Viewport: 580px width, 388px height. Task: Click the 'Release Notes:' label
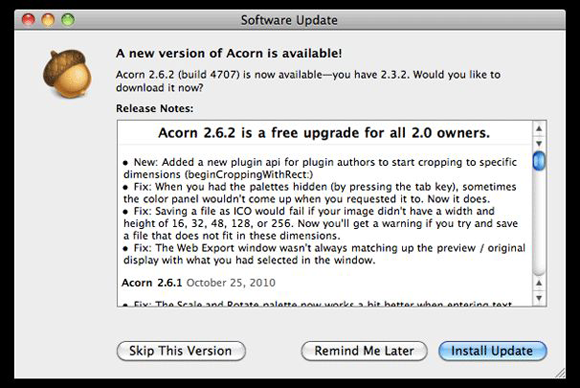click(x=155, y=108)
